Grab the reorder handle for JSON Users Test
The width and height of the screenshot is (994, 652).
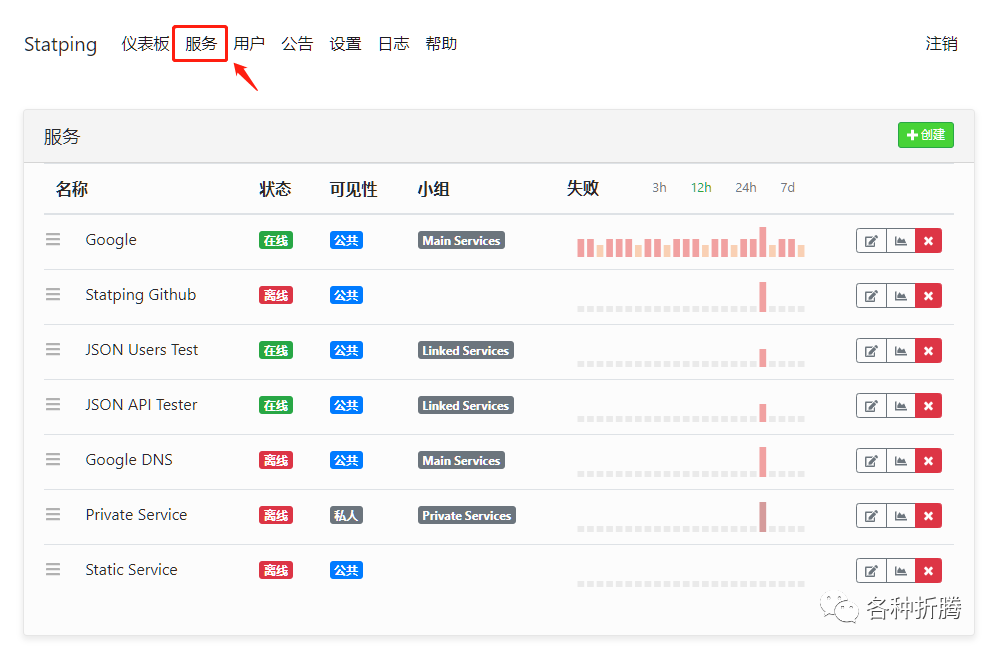[53, 350]
